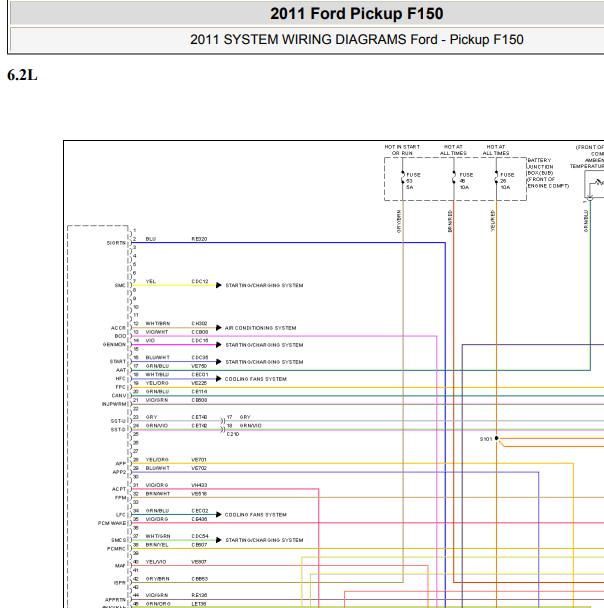Click the 'SIGRTN' pin label

(x=116, y=243)
